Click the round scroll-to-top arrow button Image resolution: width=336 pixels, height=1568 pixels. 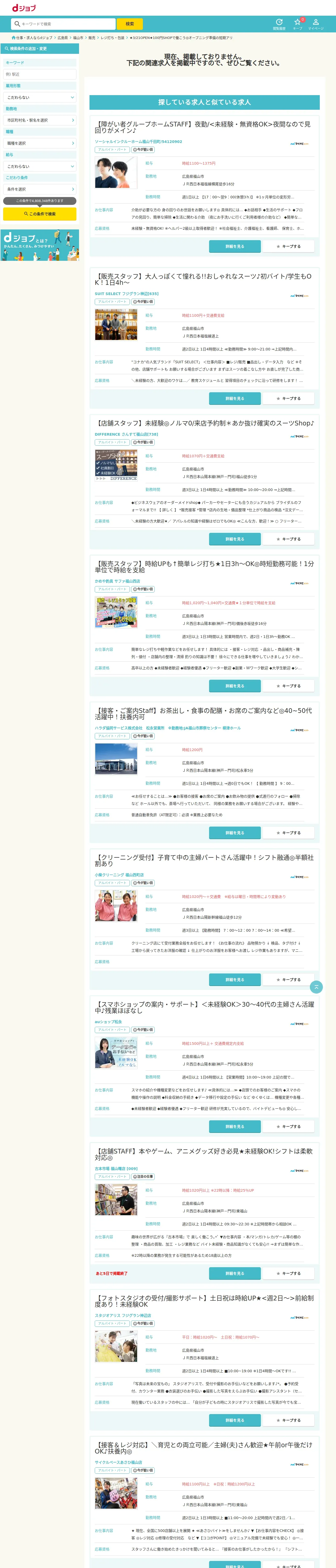pyautogui.click(x=316, y=987)
